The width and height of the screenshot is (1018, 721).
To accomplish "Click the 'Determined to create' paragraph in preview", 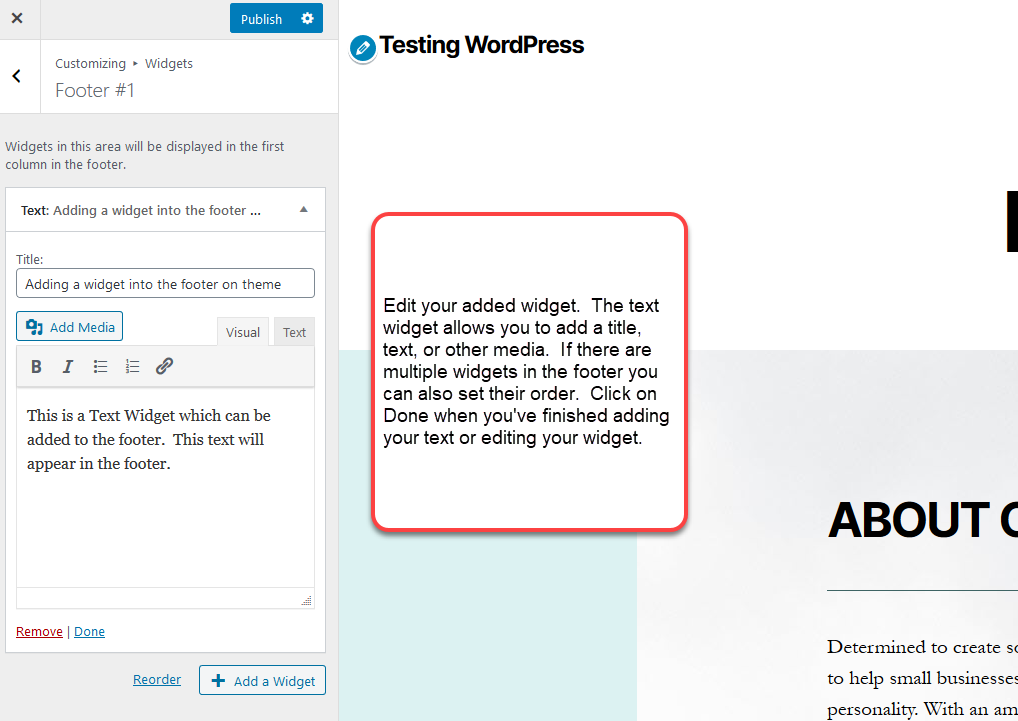I will click(923, 678).
